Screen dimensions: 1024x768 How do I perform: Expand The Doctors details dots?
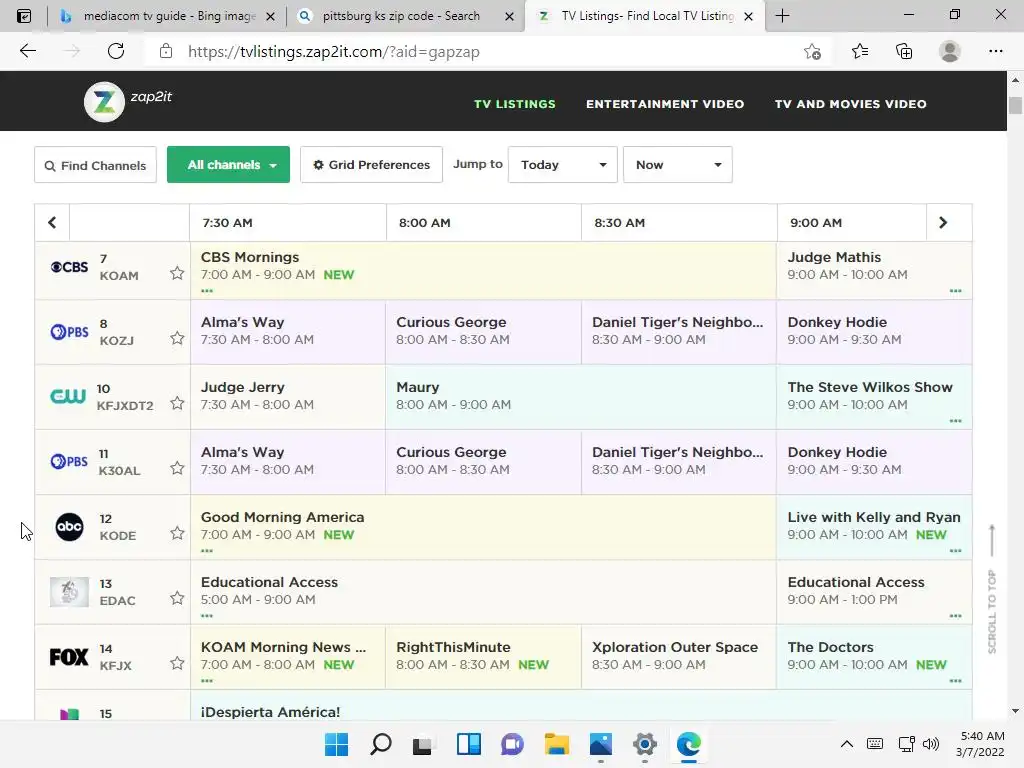click(x=955, y=680)
